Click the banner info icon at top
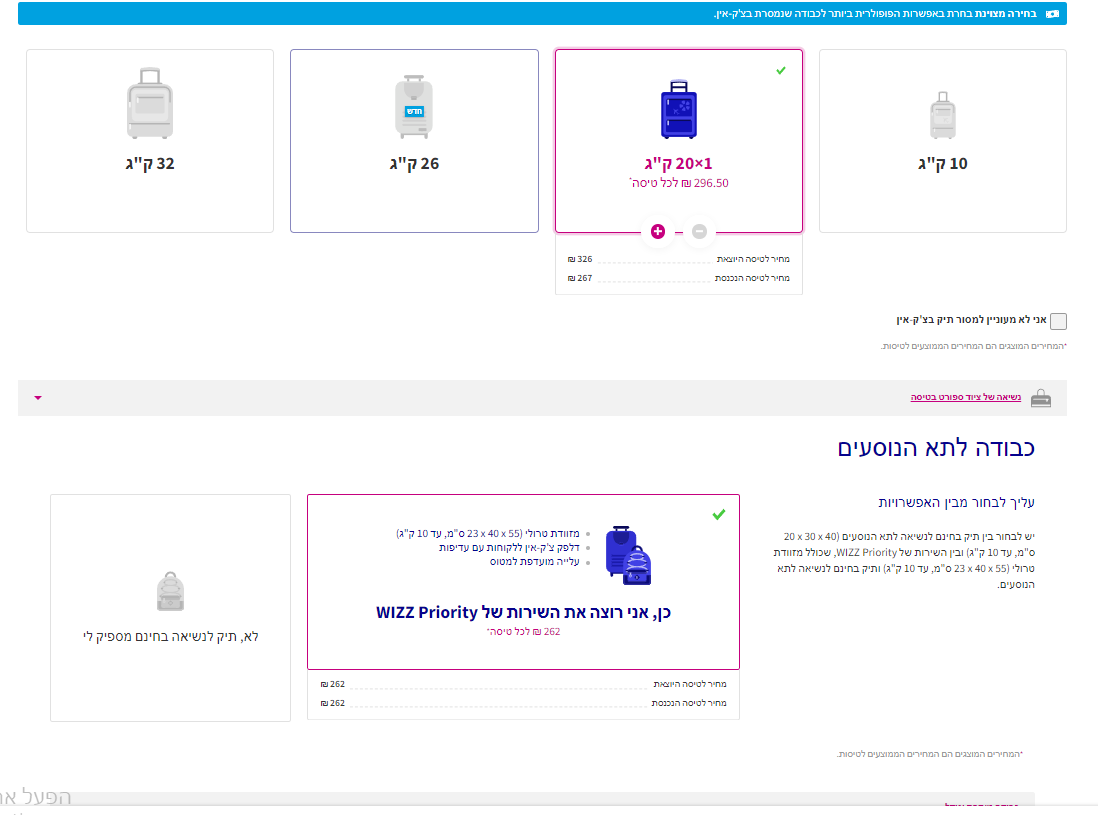Viewport: 1098px width, 815px height. click(x=1052, y=14)
